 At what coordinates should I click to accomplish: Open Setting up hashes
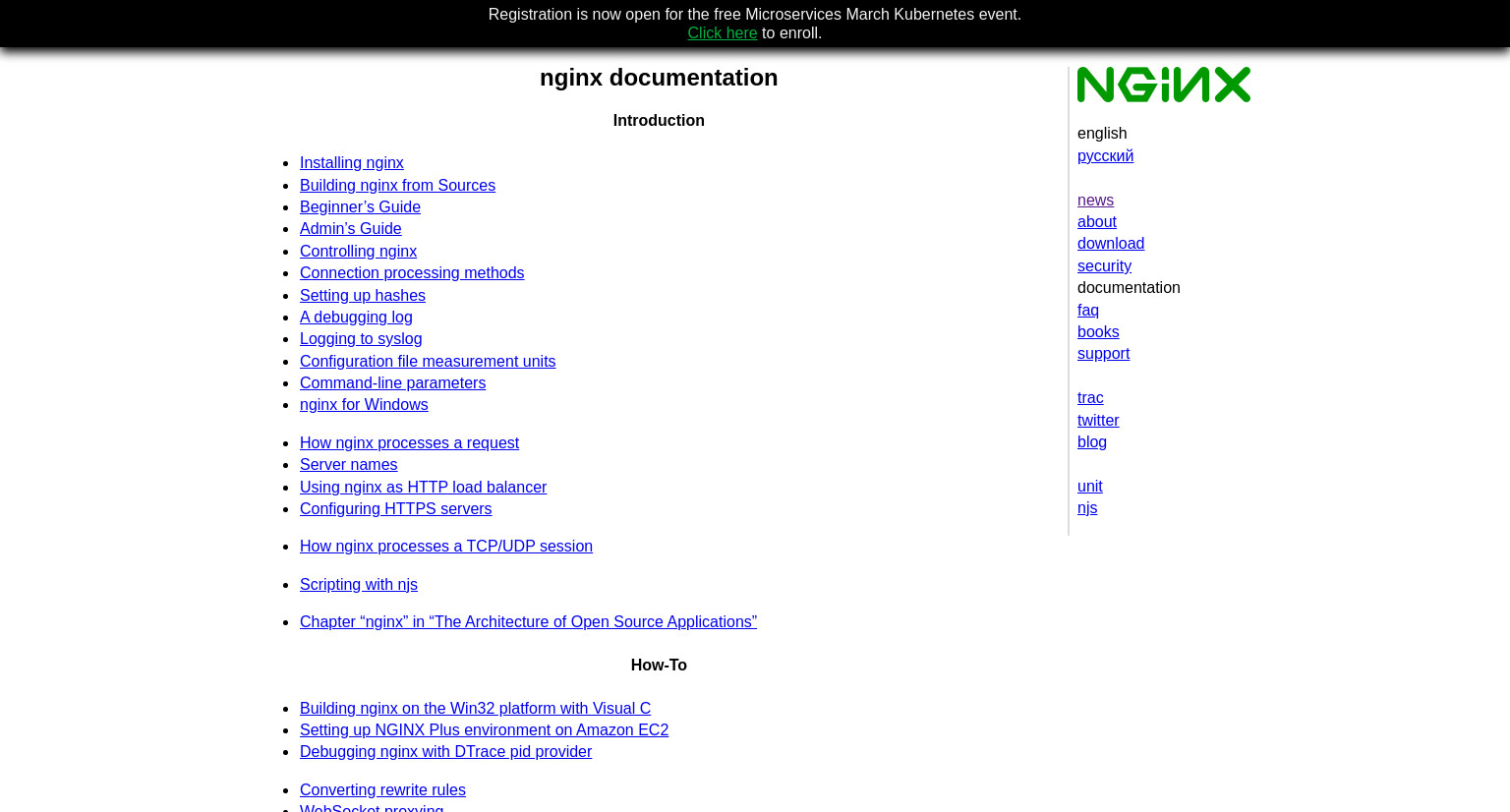tap(363, 296)
